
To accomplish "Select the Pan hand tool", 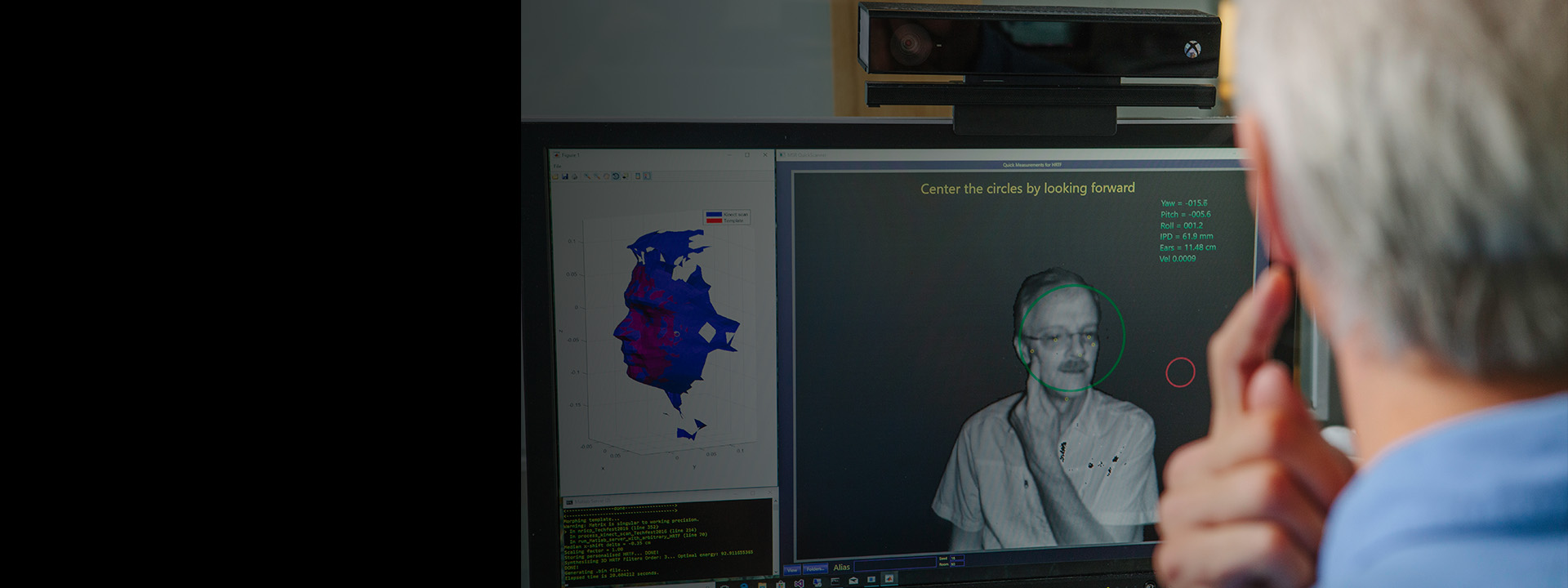I will coord(606,176).
